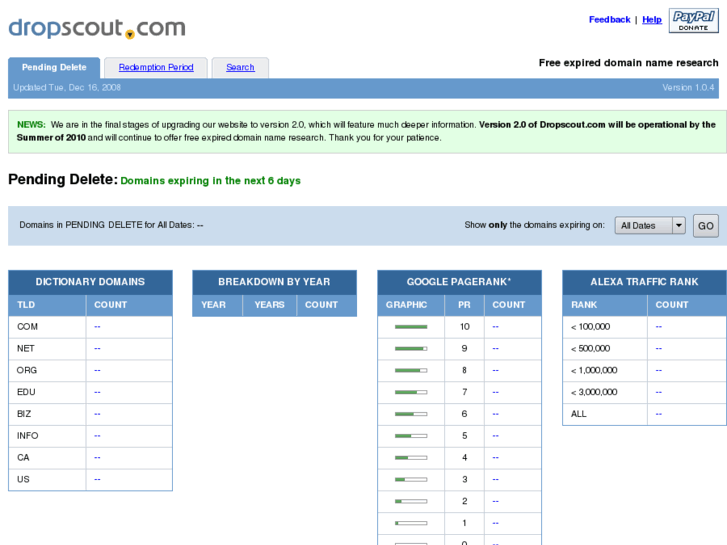Image resolution: width=727 pixels, height=545 pixels.
Task: Click the PageRank 6 bar graphic
Action: click(411, 414)
